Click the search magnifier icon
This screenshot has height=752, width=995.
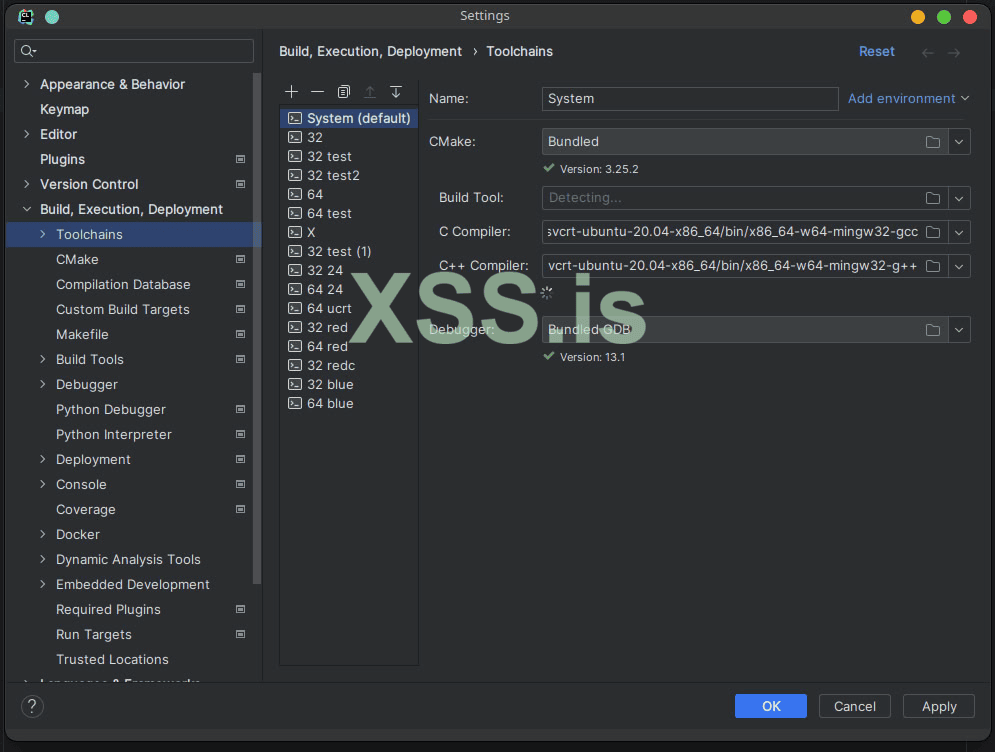tap(28, 51)
